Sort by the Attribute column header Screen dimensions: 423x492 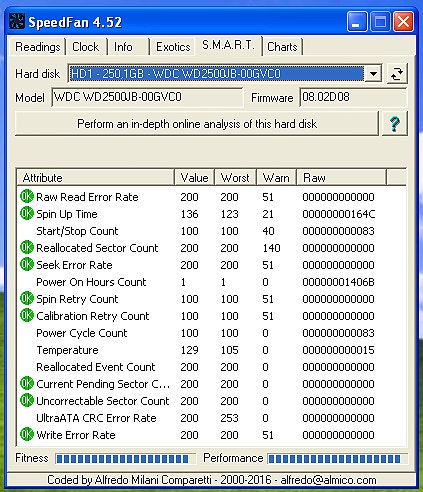coord(96,177)
